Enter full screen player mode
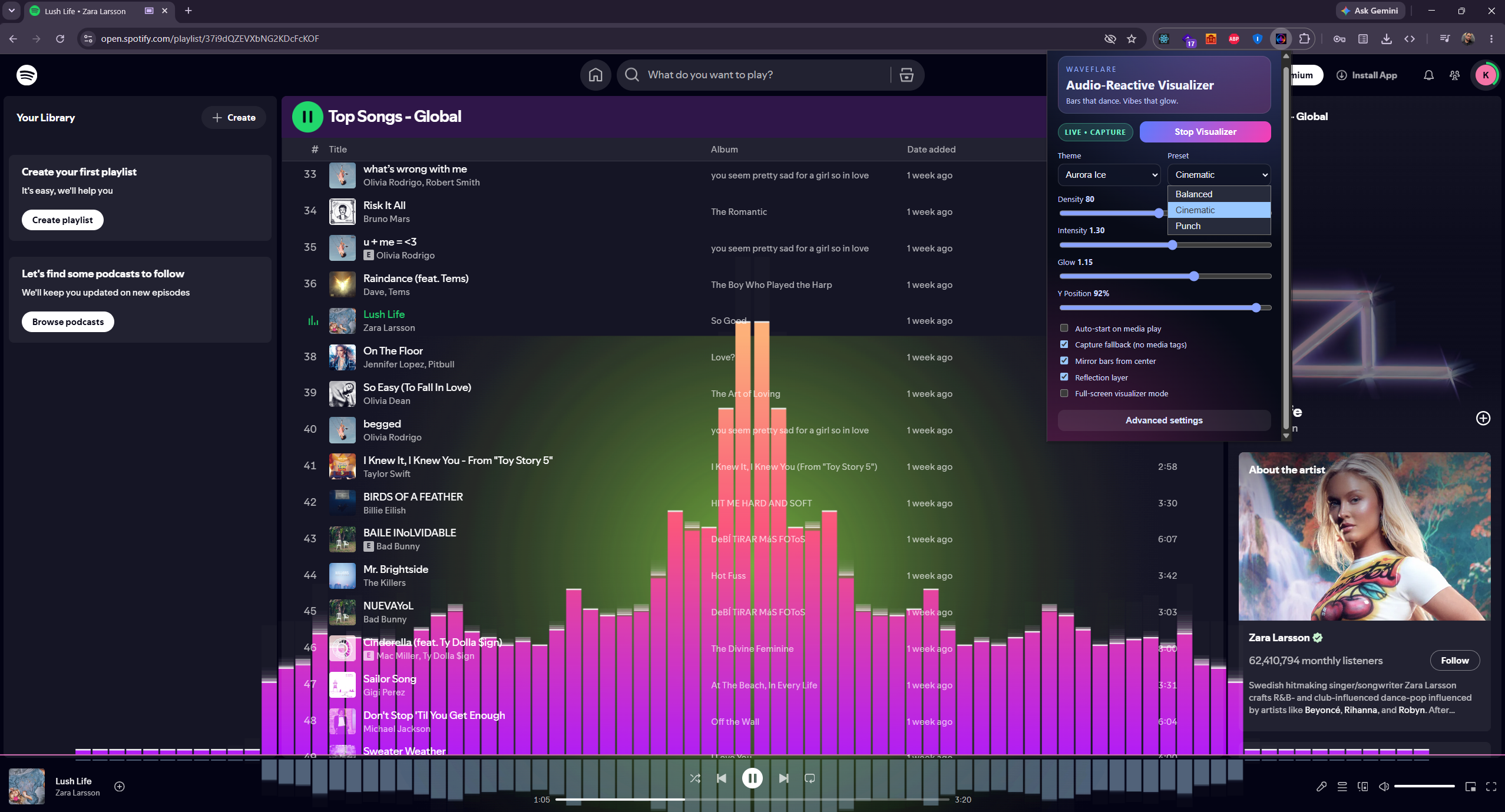The height and width of the screenshot is (812, 1505). [x=1491, y=787]
